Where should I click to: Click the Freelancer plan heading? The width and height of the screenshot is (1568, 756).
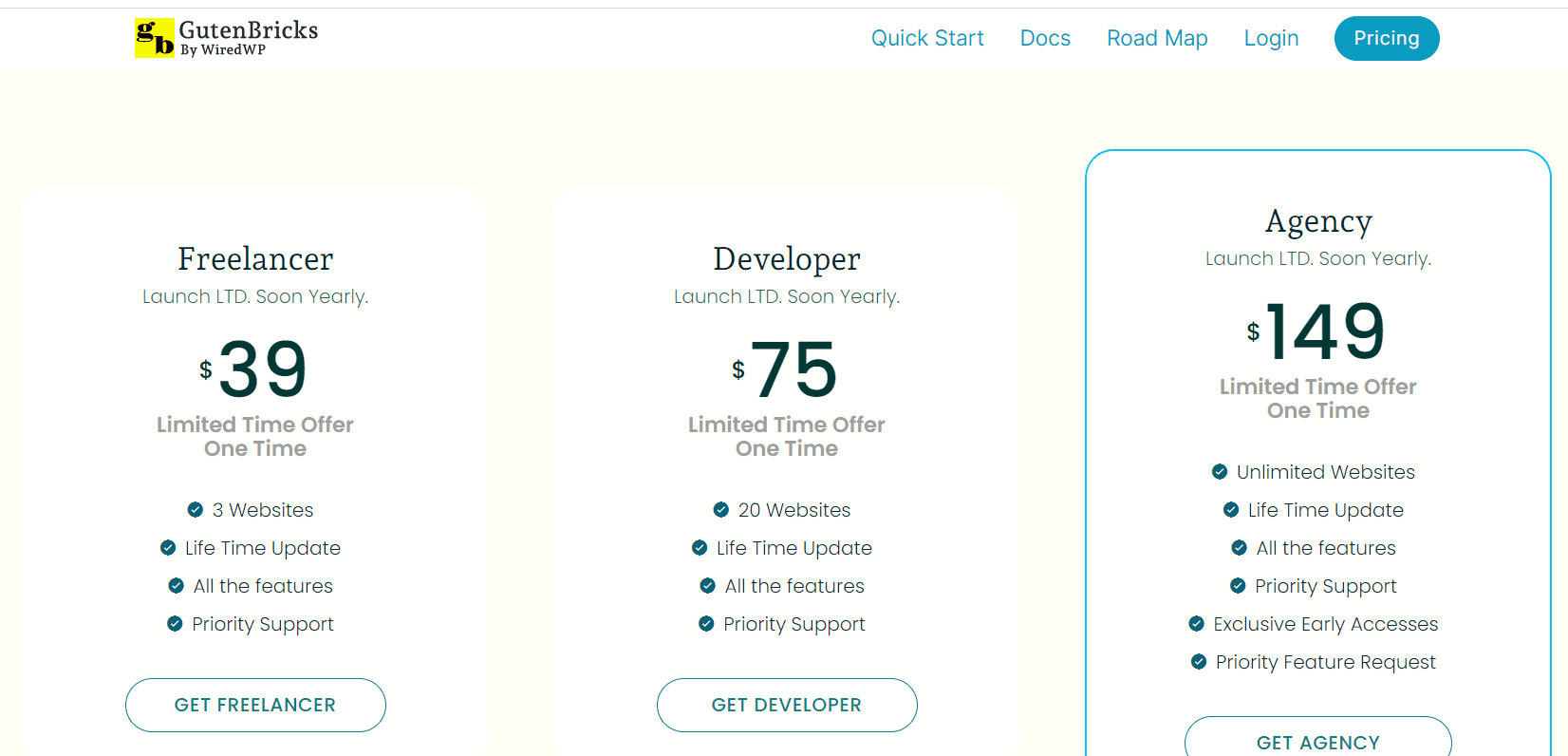click(x=255, y=258)
